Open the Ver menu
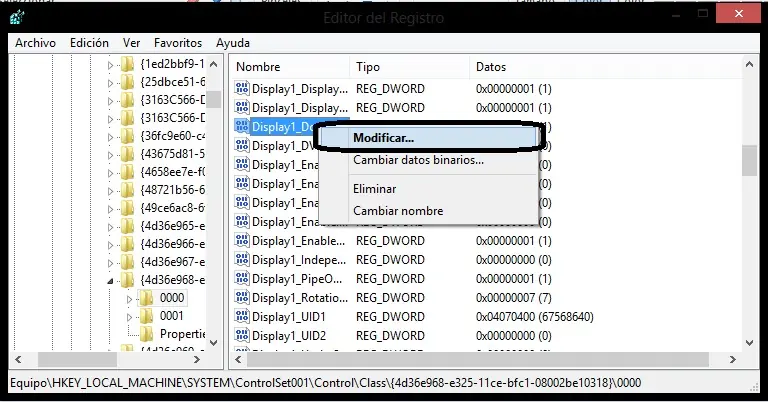The width and height of the screenshot is (768, 402). (131, 43)
